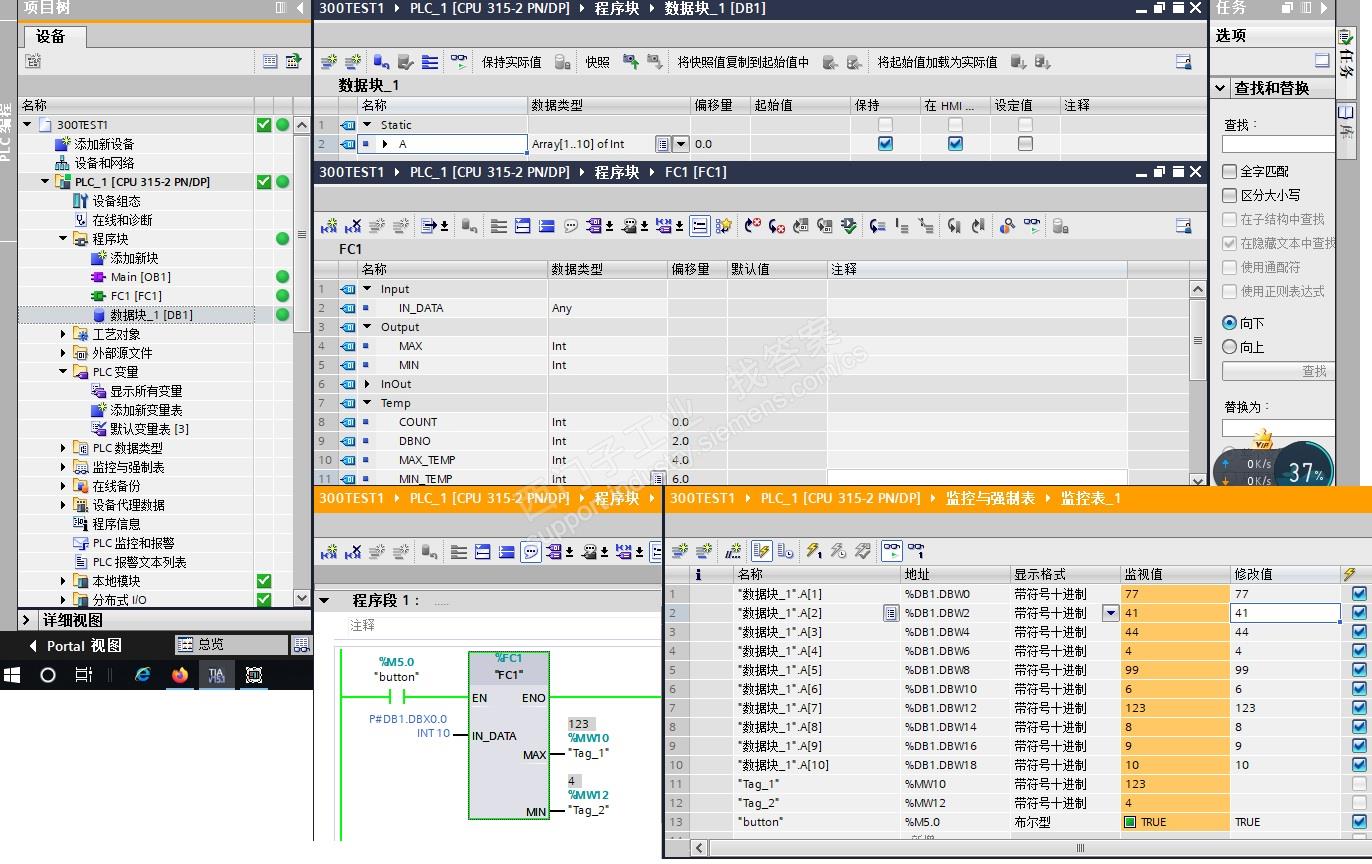Select the 设备 tab in project tree
Screen dimensions: 1372x864
tap(51, 36)
